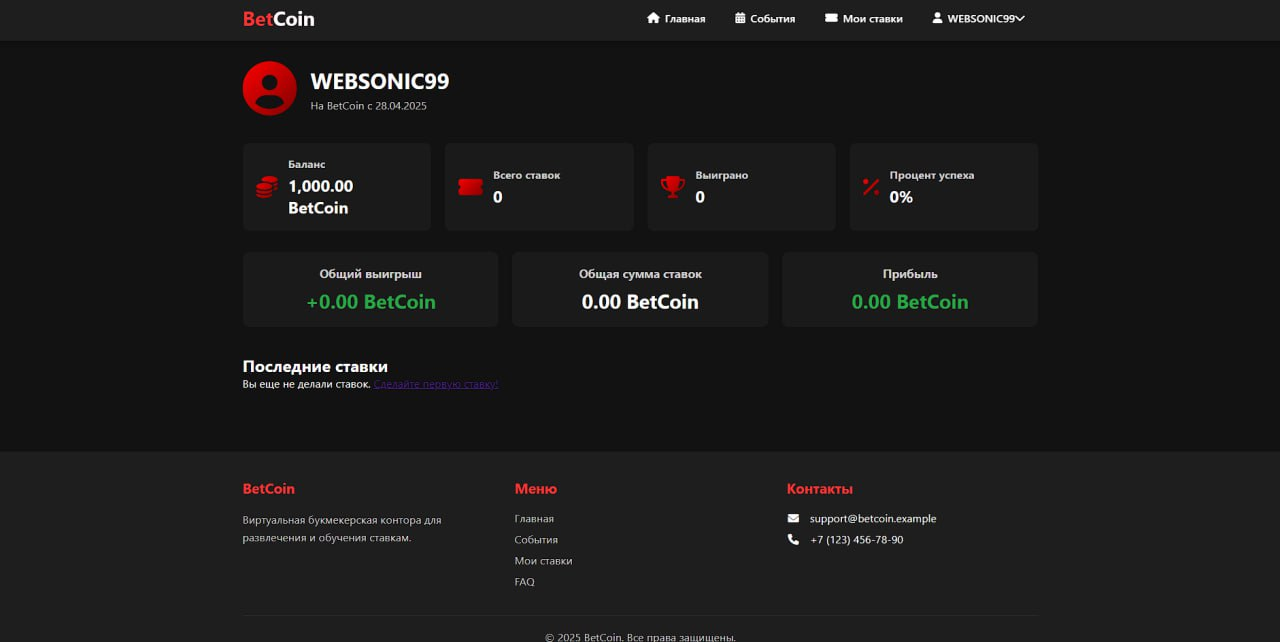The width and height of the screenshot is (1280, 642).
Task: Click the Общая сумма ставок label
Action: click(640, 273)
